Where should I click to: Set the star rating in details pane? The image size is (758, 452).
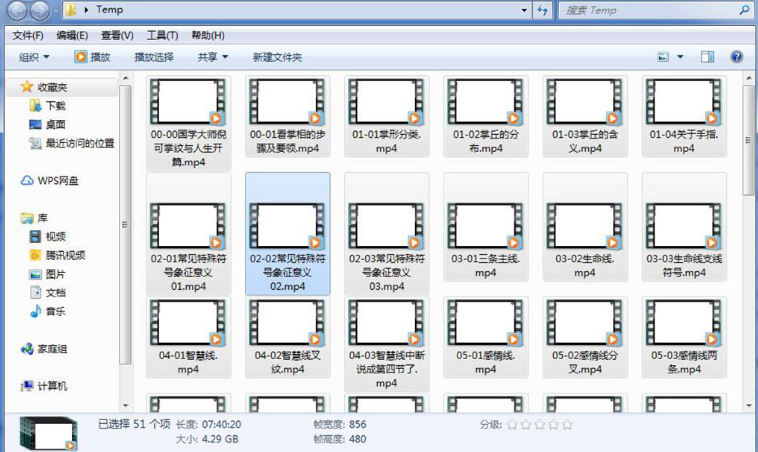point(539,424)
